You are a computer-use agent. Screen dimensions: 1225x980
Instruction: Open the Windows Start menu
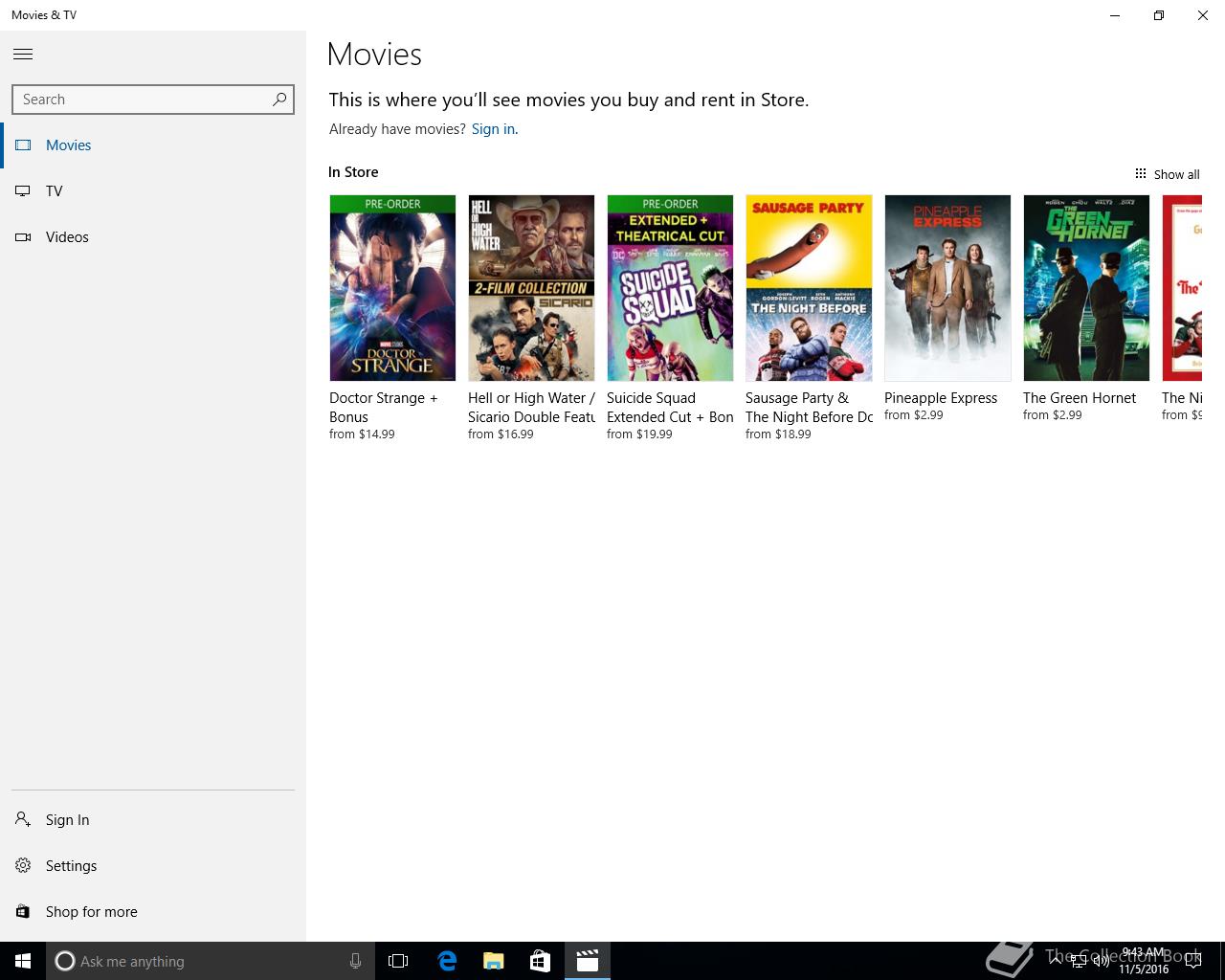23,961
